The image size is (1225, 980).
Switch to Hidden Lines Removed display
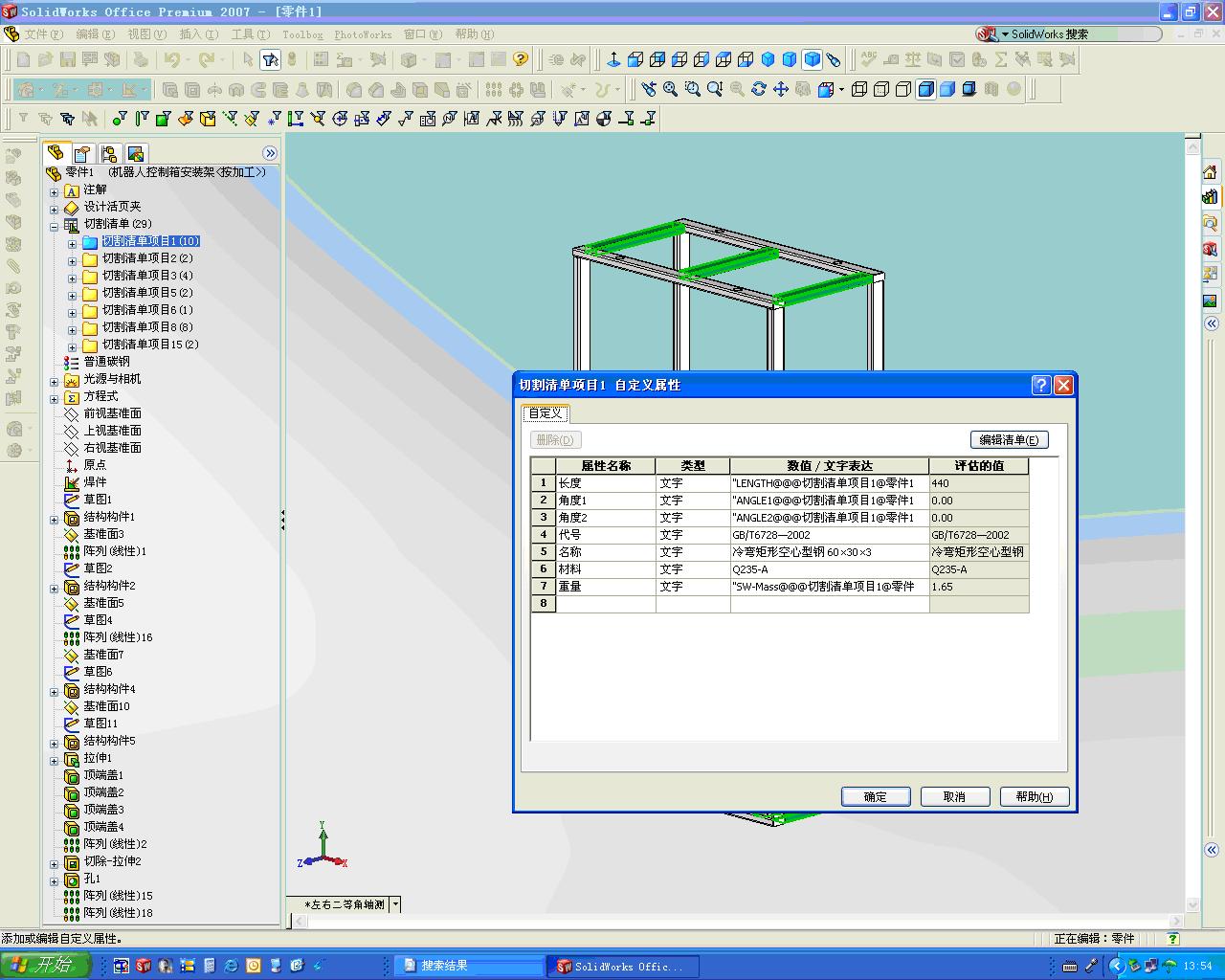(x=903, y=89)
